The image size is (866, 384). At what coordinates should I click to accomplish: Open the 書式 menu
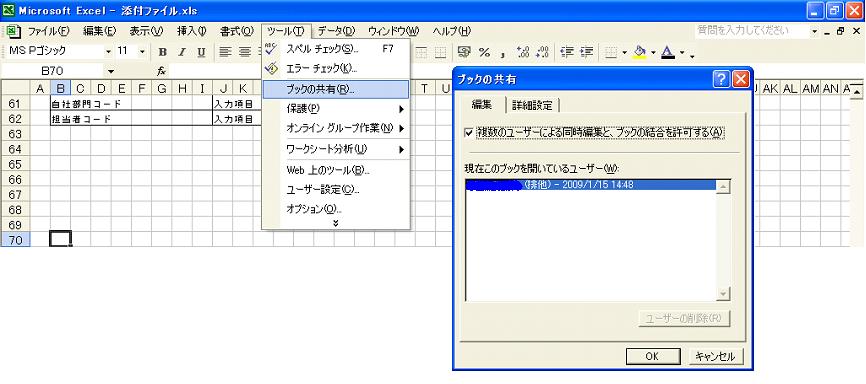coord(236,31)
